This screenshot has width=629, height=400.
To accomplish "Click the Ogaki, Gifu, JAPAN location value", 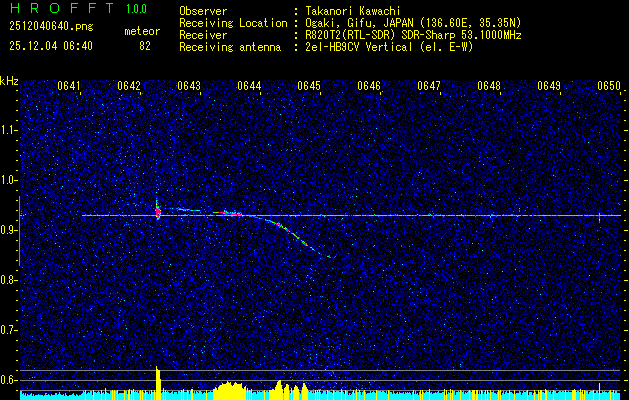I will pyautogui.click(x=412, y=23).
